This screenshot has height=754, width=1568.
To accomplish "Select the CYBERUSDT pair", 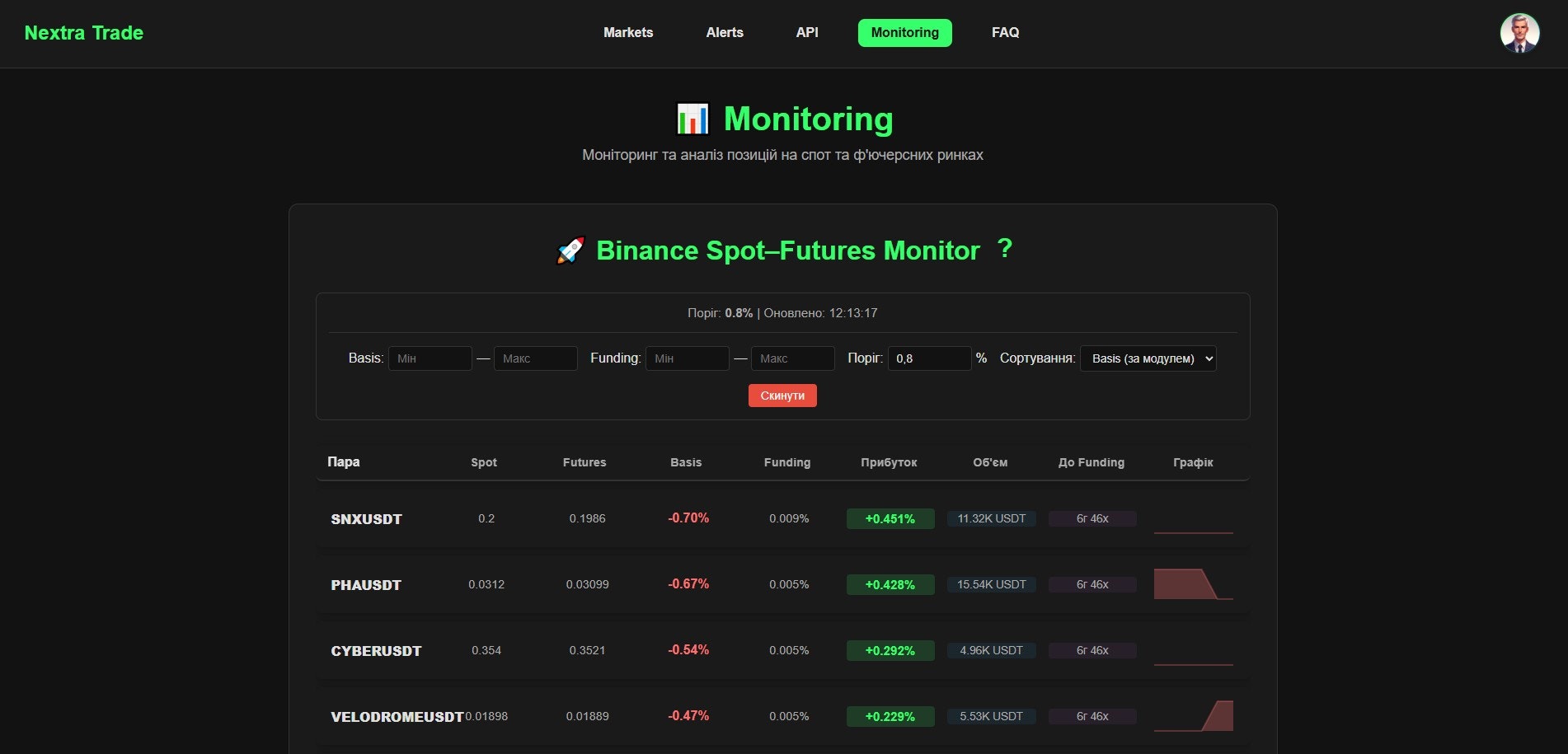I will click(x=376, y=651).
